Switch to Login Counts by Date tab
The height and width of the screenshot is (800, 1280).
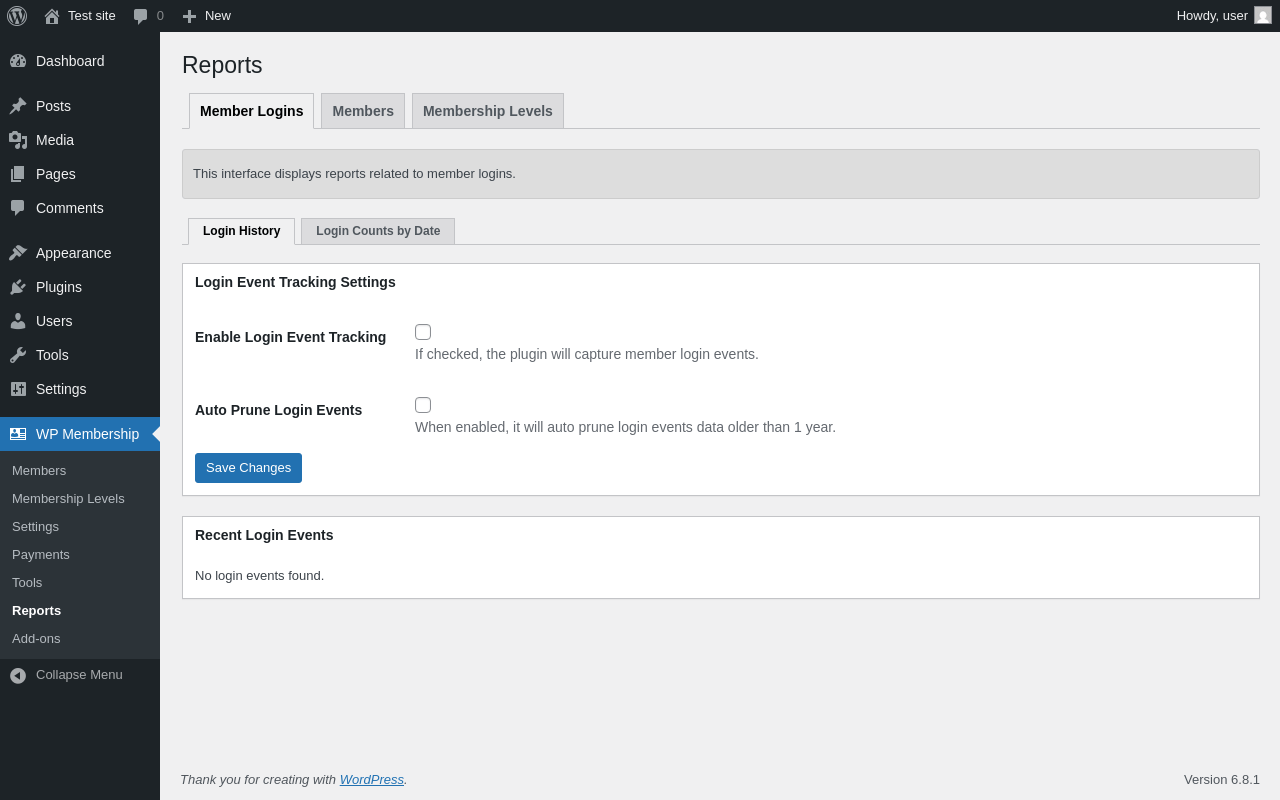click(x=378, y=231)
